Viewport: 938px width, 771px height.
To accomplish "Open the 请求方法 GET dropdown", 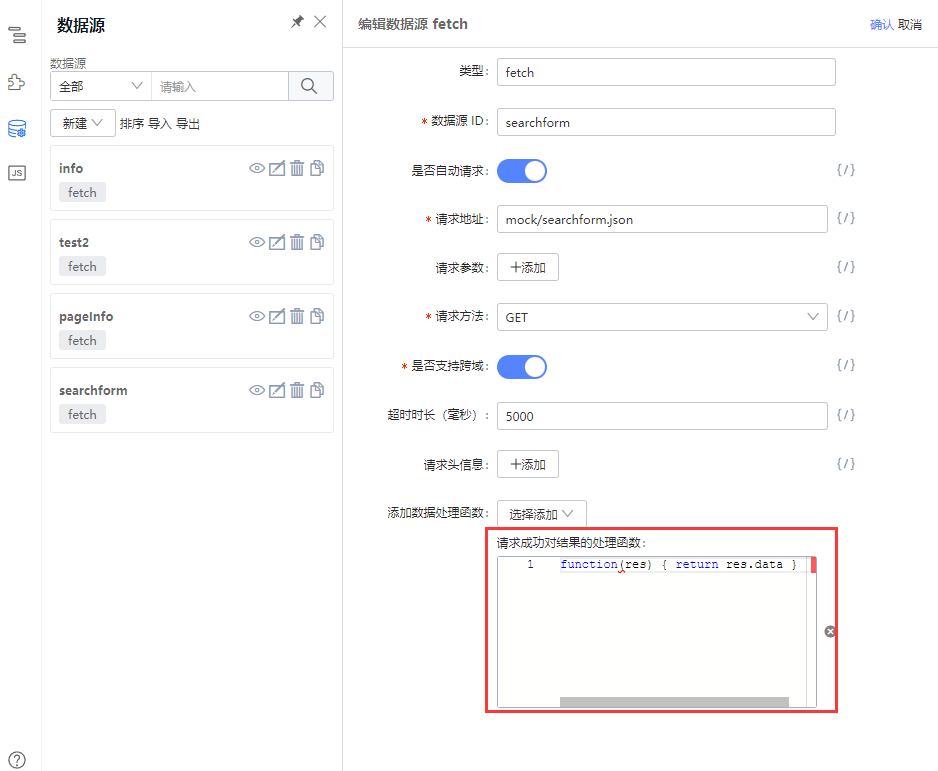I will tap(662, 317).
